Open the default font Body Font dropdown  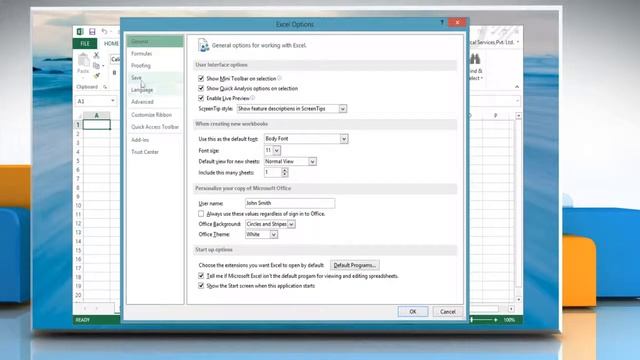tap(344, 139)
